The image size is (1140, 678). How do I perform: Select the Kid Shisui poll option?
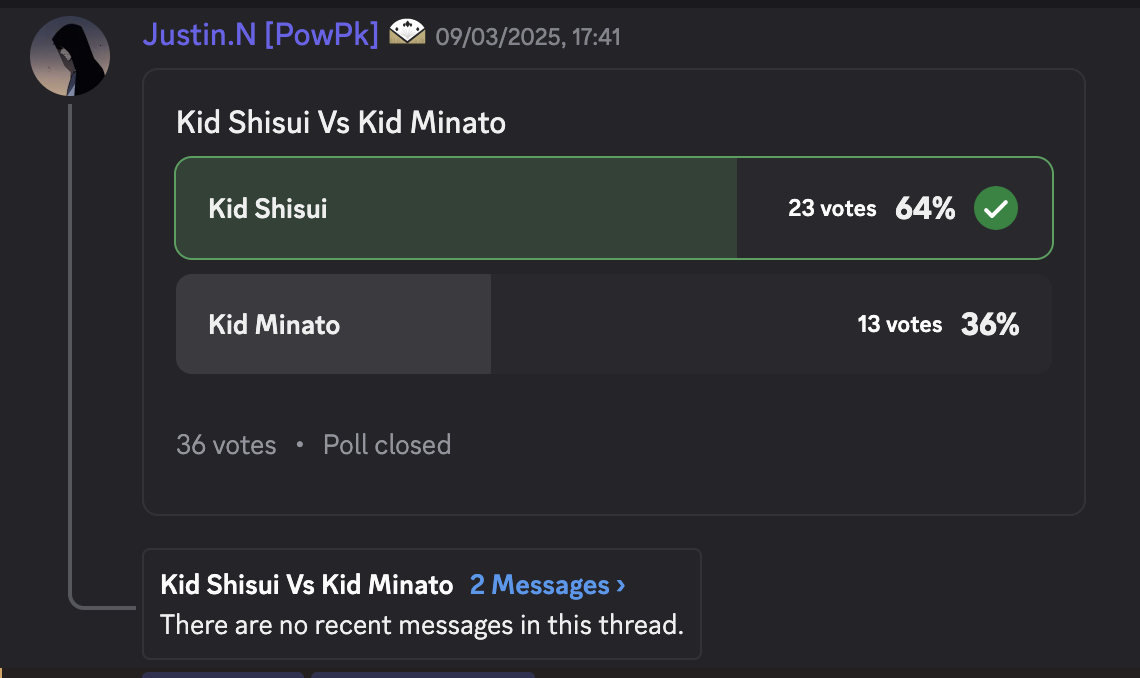pos(614,208)
